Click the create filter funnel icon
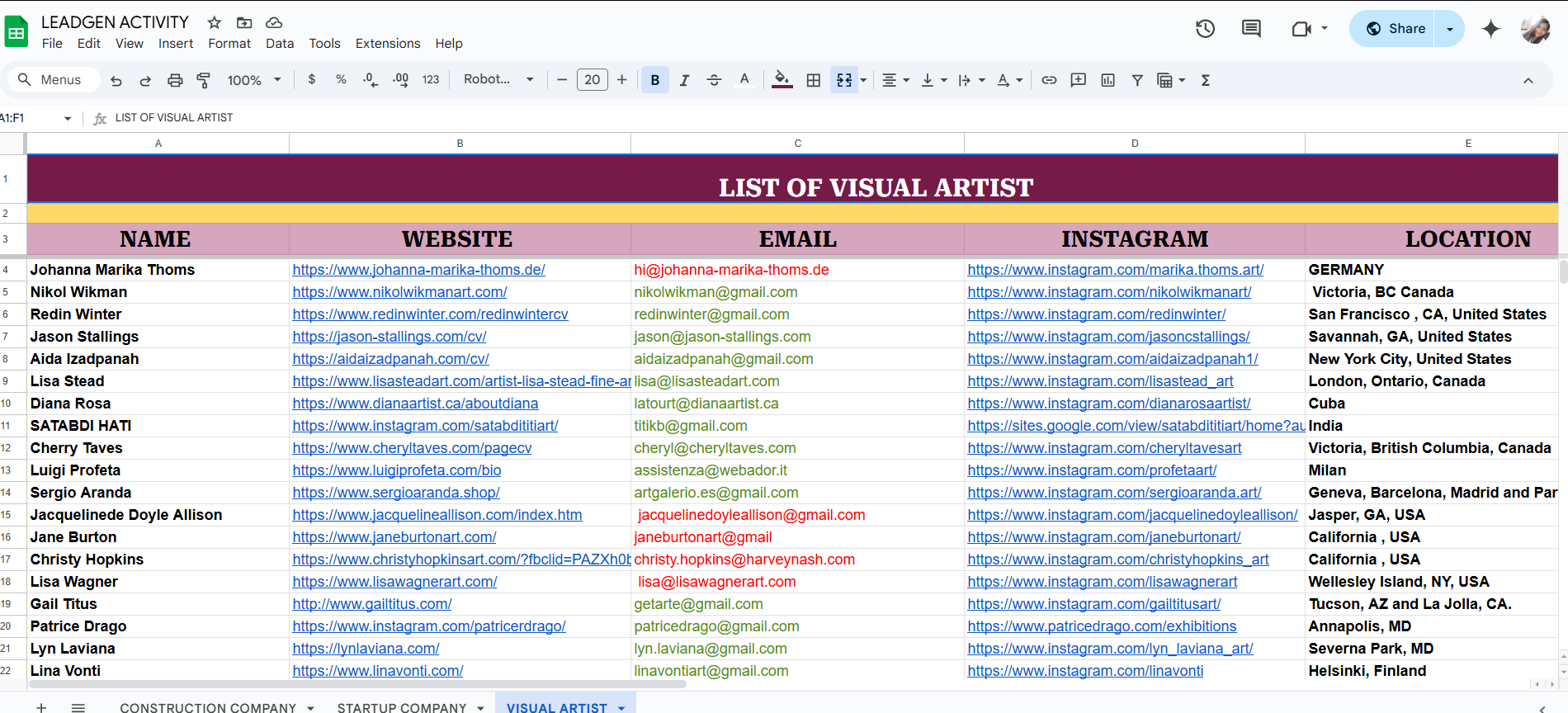Viewport: 1568px width, 713px height. pos(1137,80)
